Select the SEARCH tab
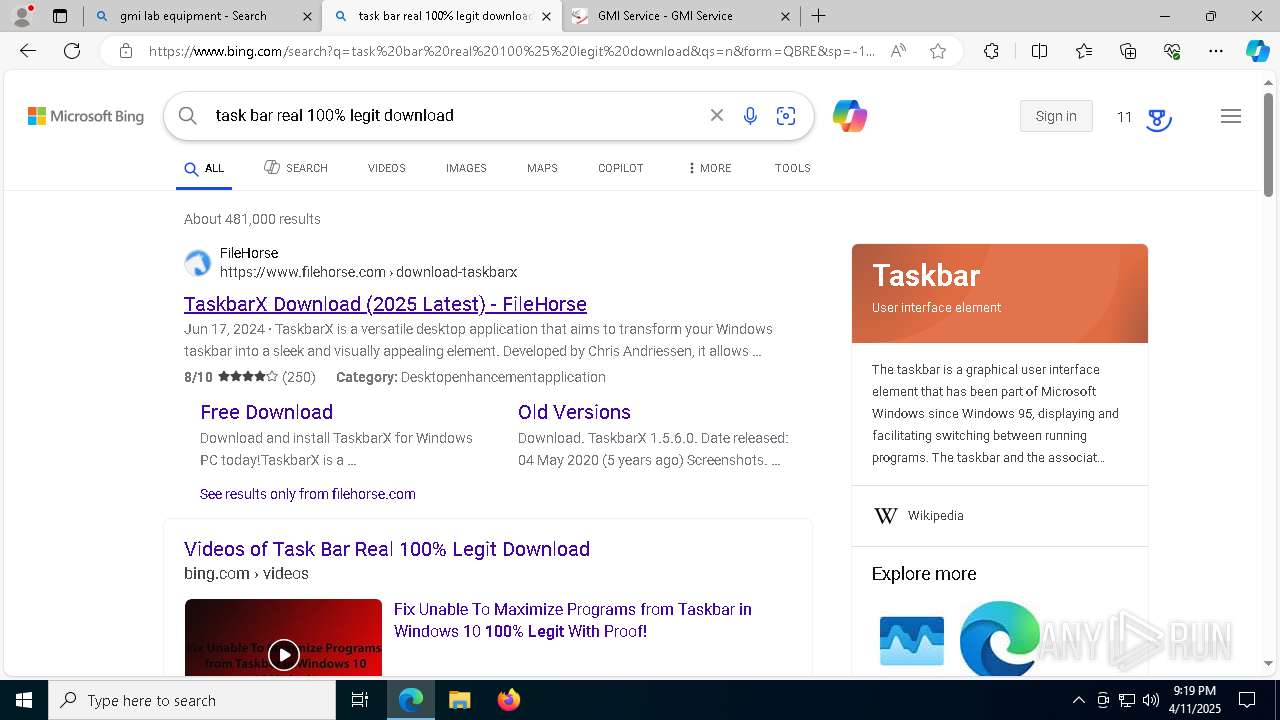Viewport: 1280px width, 720px height. (296, 168)
